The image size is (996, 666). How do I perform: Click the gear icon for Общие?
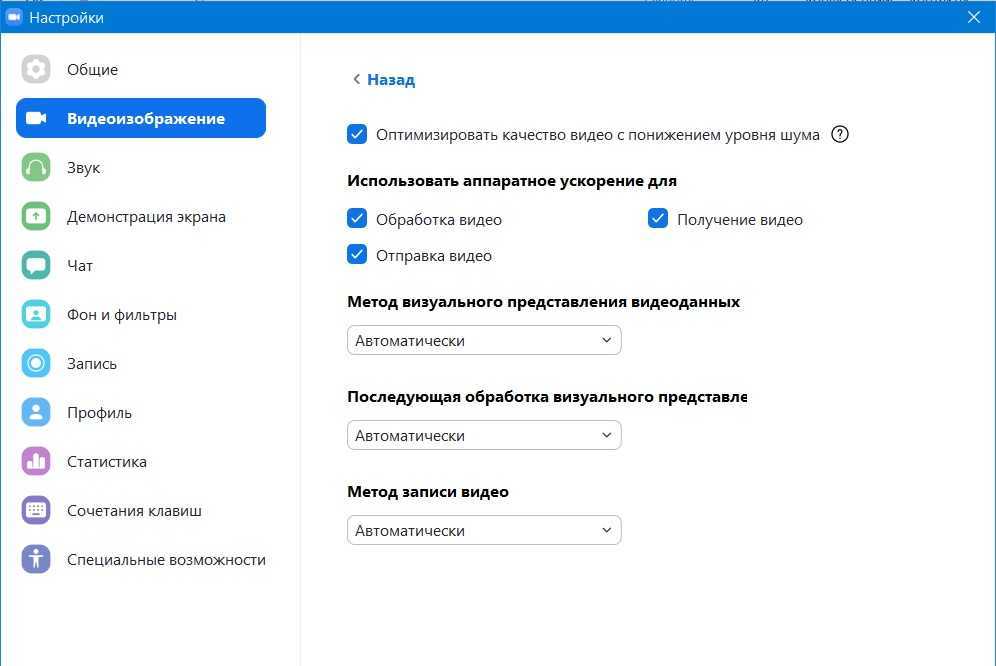click(x=36, y=69)
